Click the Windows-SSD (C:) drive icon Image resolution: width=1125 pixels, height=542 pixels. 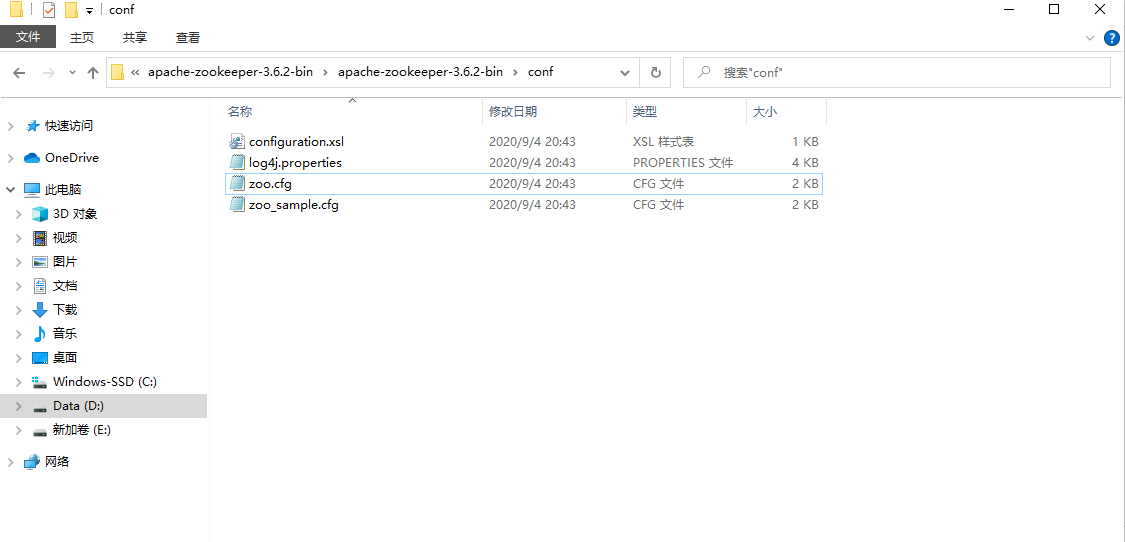tap(39, 382)
